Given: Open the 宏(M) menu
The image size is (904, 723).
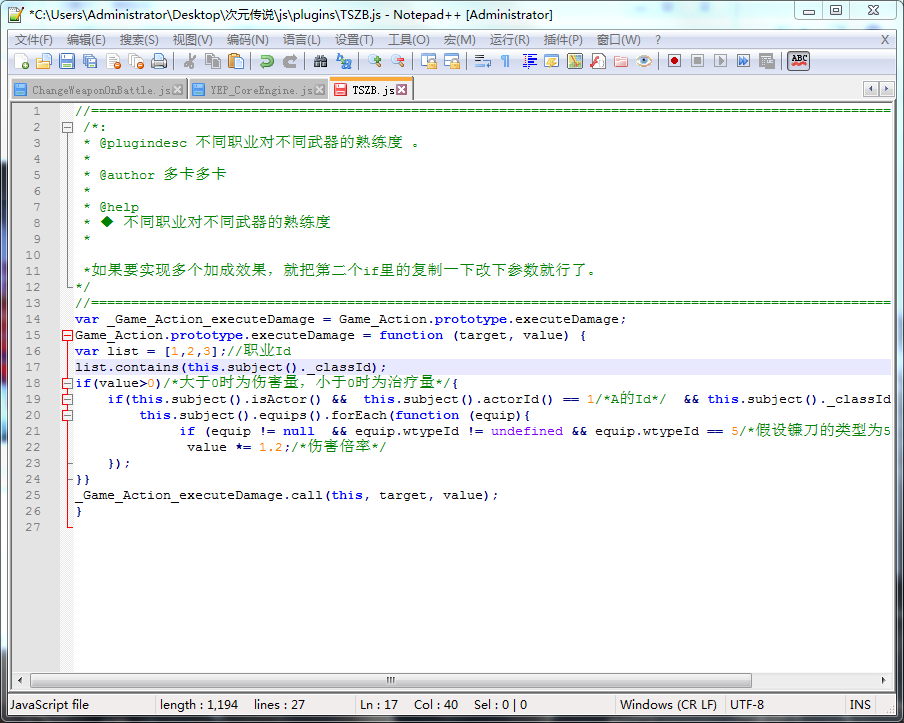Looking at the screenshot, I should (x=459, y=40).
